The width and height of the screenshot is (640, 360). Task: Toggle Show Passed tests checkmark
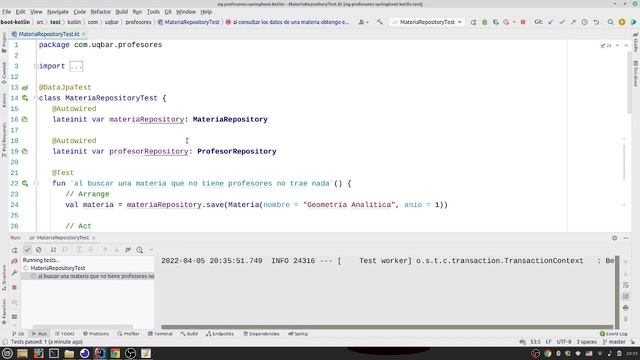[x=27, y=250]
